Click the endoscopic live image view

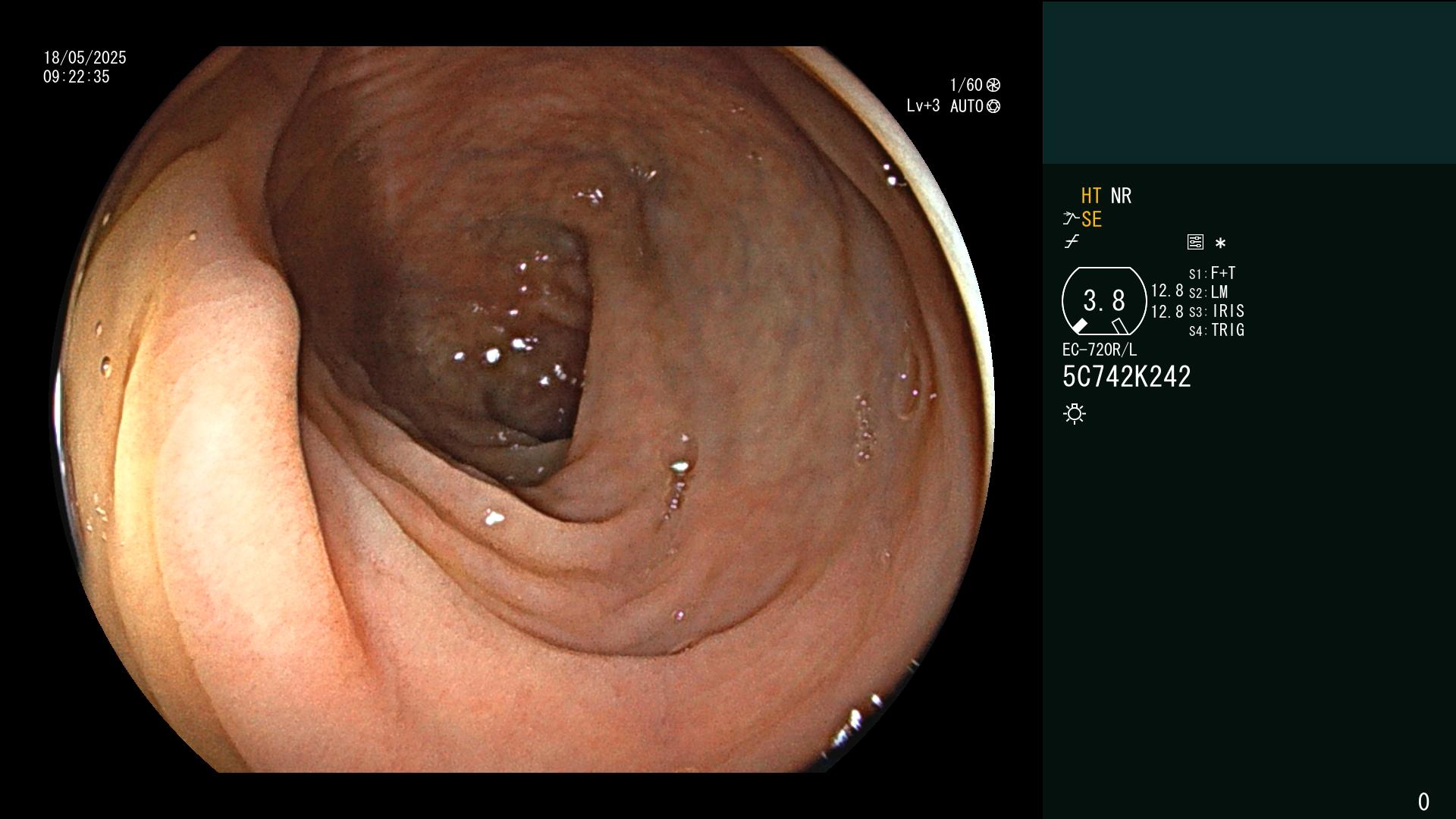click(523, 409)
